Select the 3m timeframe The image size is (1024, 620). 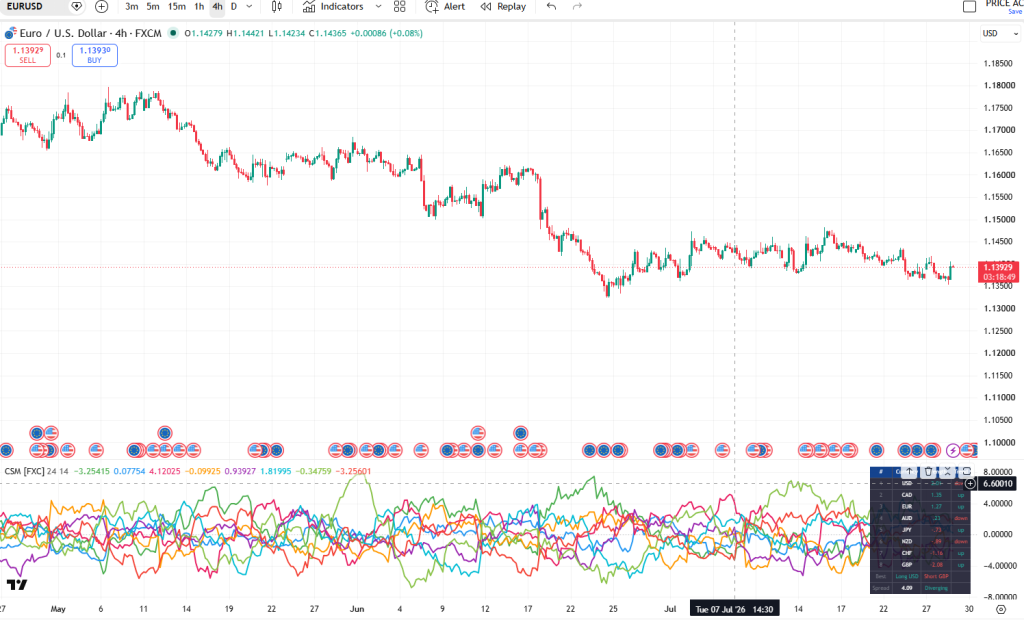(x=131, y=7)
